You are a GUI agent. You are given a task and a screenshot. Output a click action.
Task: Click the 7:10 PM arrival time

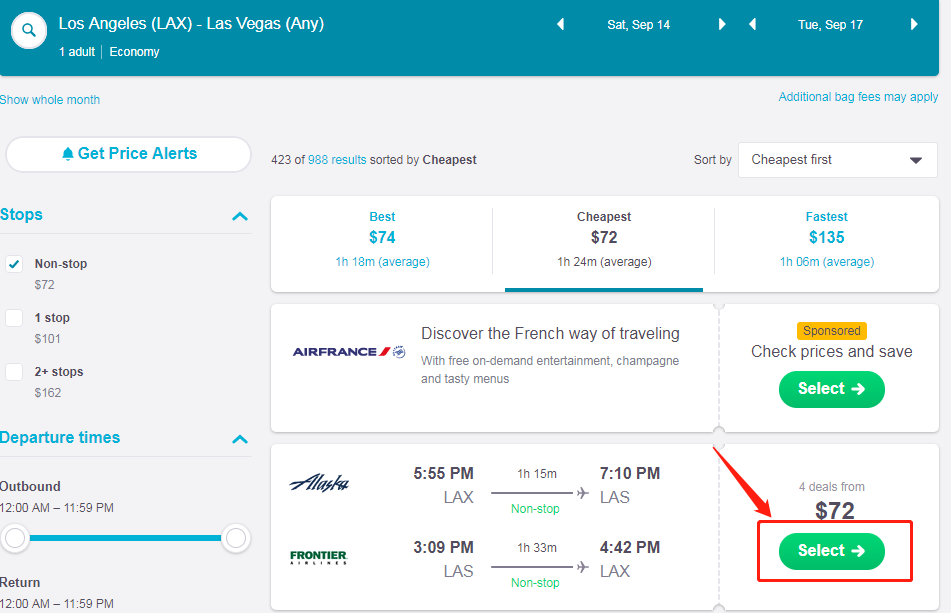click(x=630, y=474)
